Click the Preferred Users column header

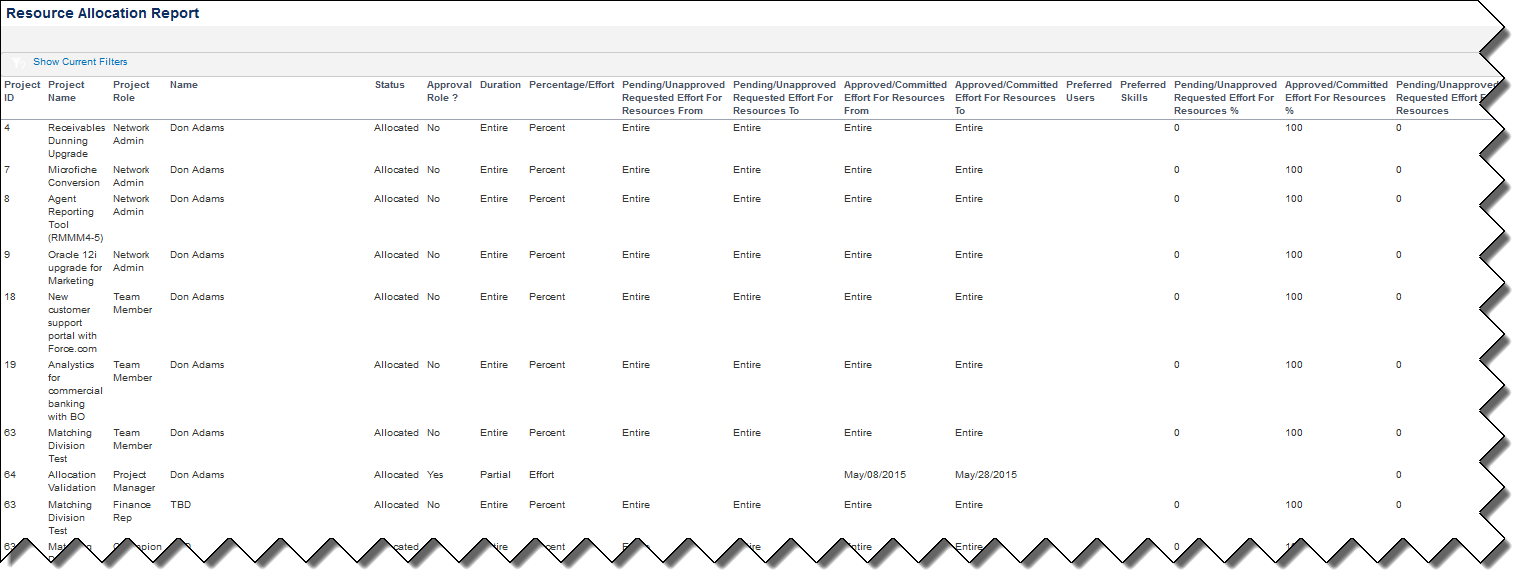pyautogui.click(x=1089, y=91)
